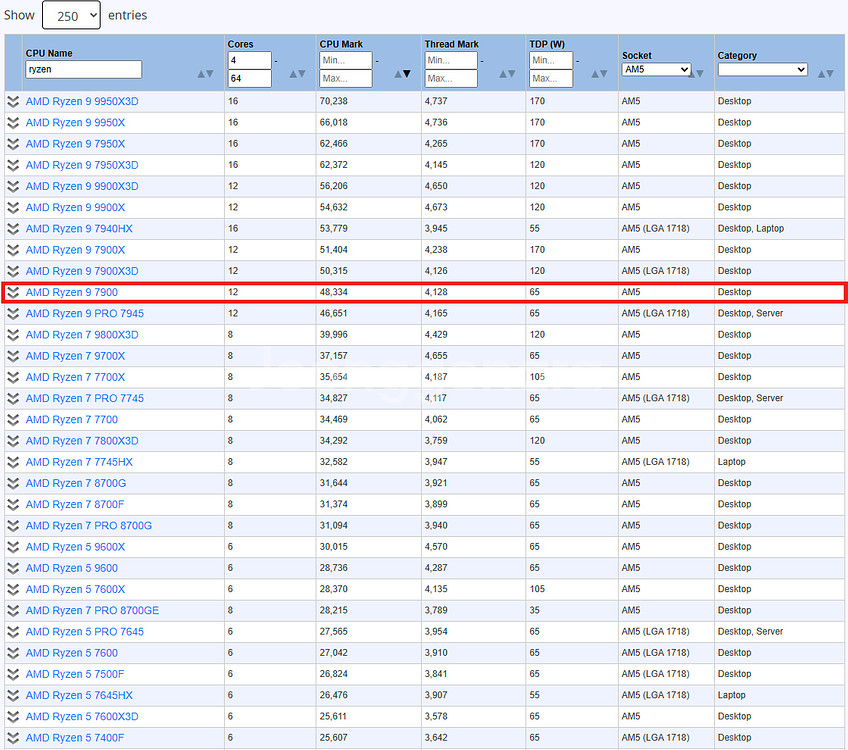Click the Thread Mark Min field

coord(451,60)
